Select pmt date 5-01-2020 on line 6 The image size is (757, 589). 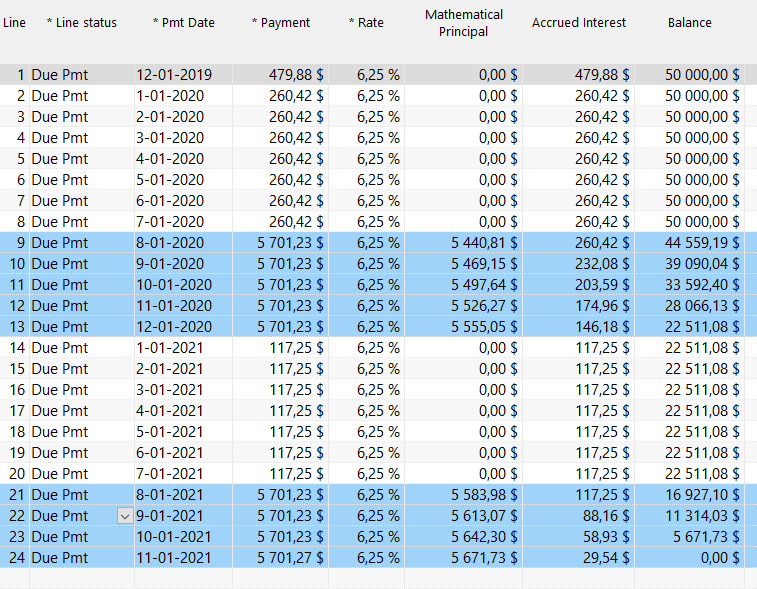[x=183, y=180]
